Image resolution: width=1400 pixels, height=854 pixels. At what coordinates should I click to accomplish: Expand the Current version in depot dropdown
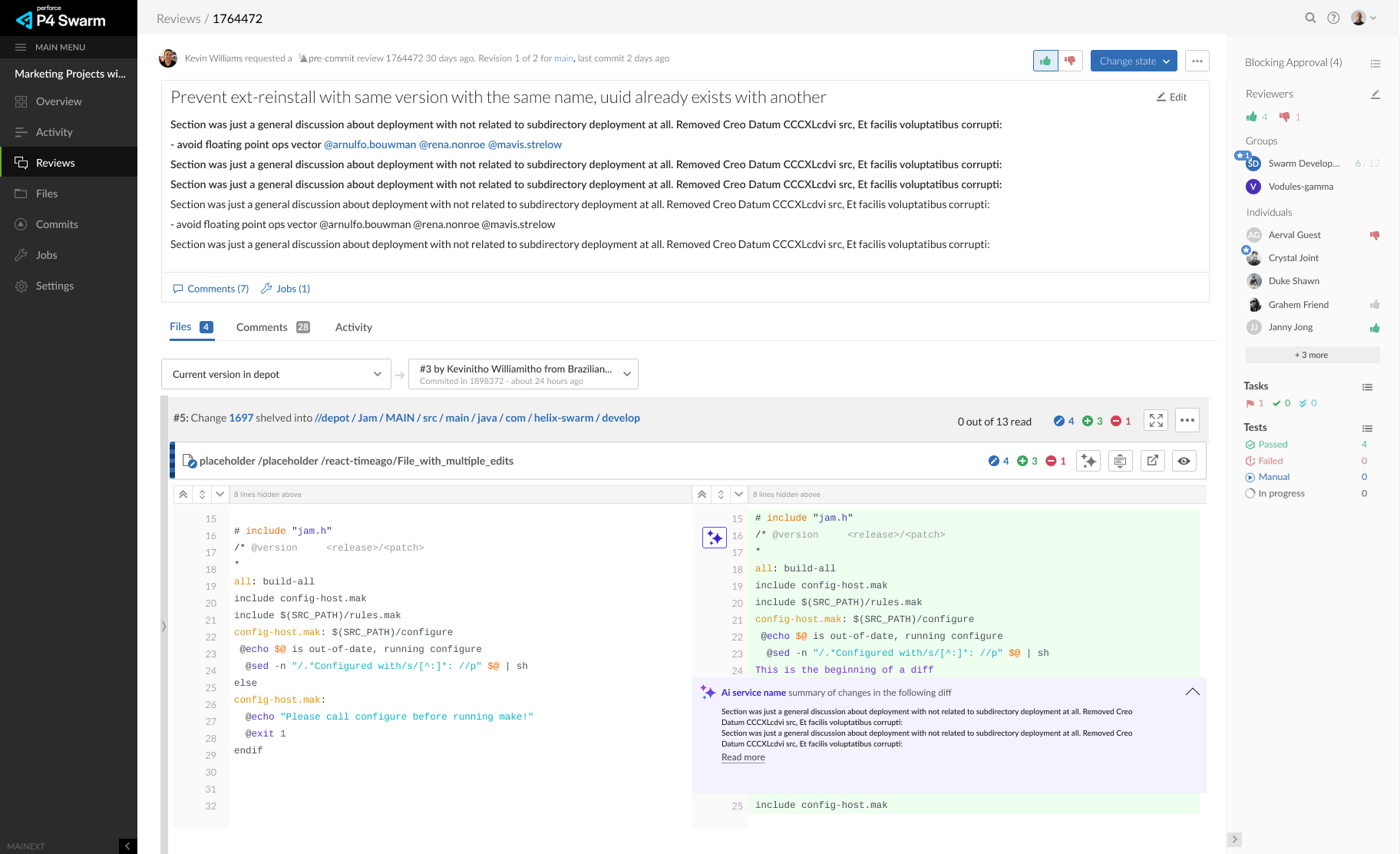tap(276, 374)
